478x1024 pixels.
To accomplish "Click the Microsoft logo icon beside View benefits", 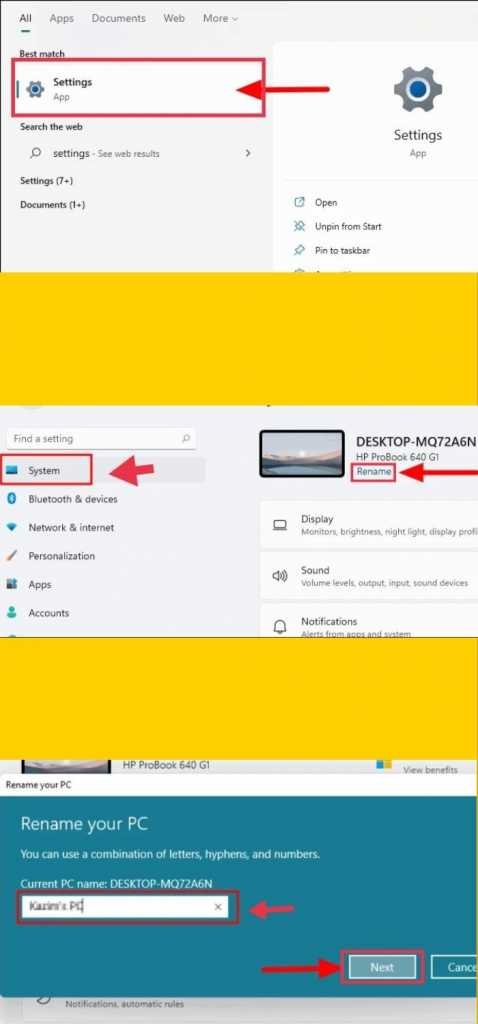I will (x=384, y=763).
